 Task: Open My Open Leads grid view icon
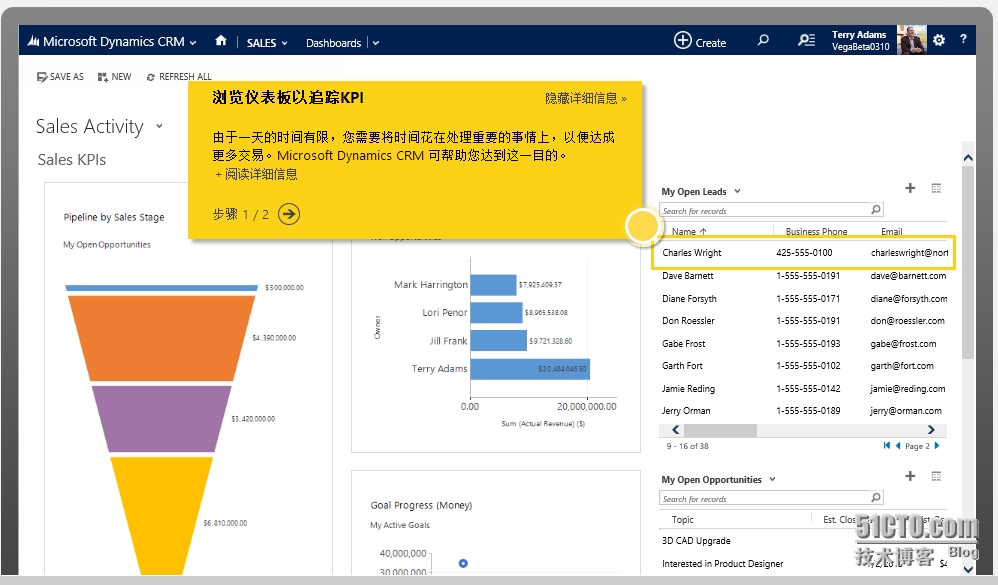point(936,188)
